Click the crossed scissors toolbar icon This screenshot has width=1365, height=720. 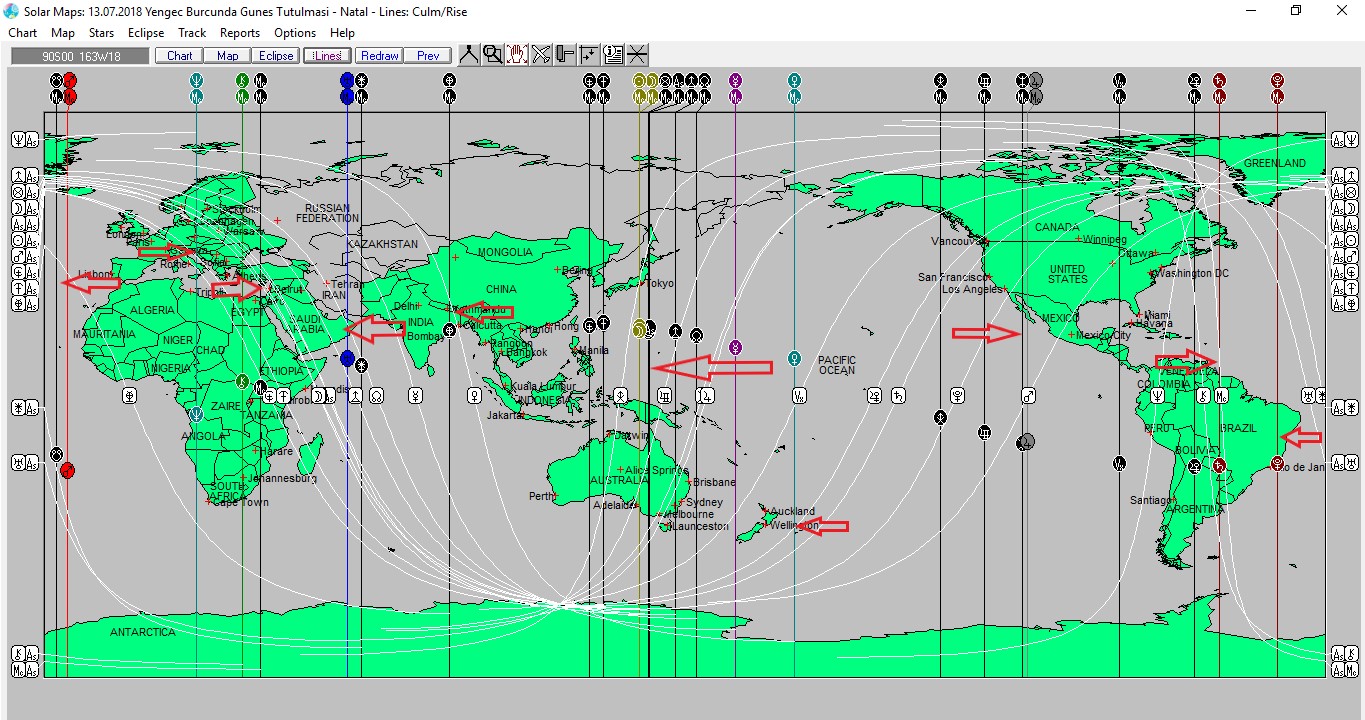coord(541,55)
